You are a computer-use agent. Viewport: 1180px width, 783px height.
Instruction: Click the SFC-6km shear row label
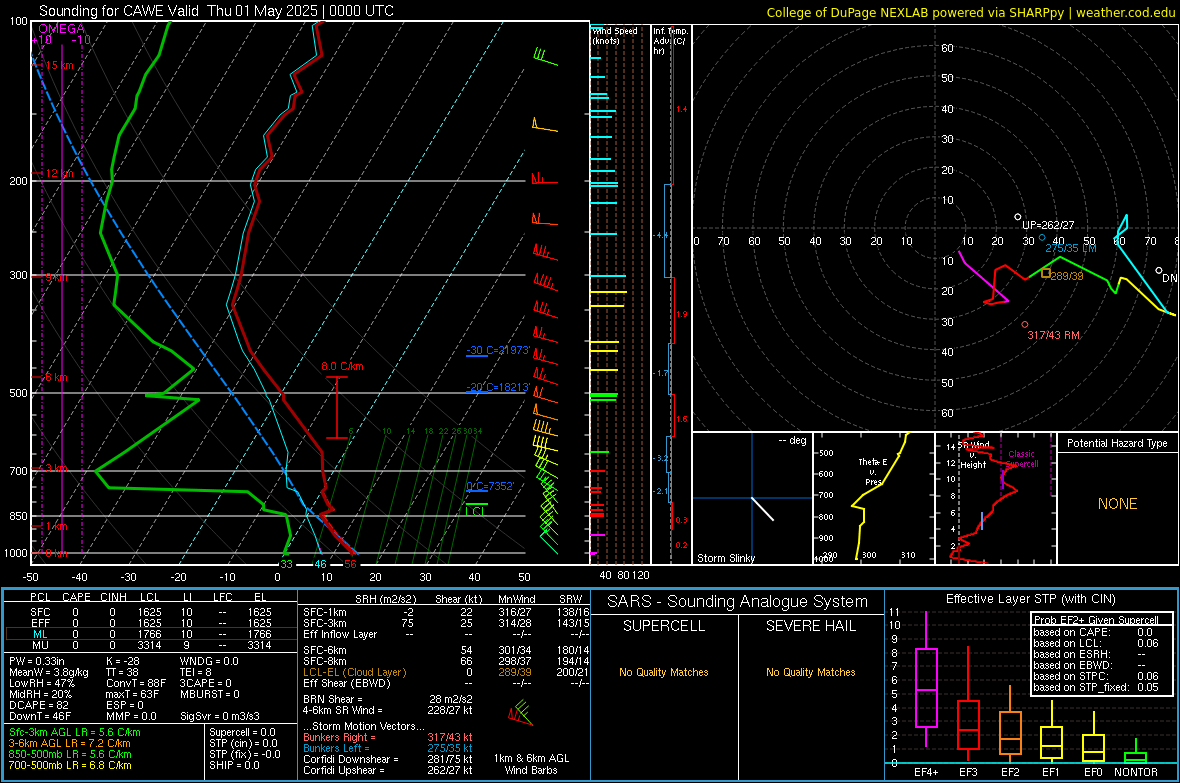pyautogui.click(x=325, y=650)
